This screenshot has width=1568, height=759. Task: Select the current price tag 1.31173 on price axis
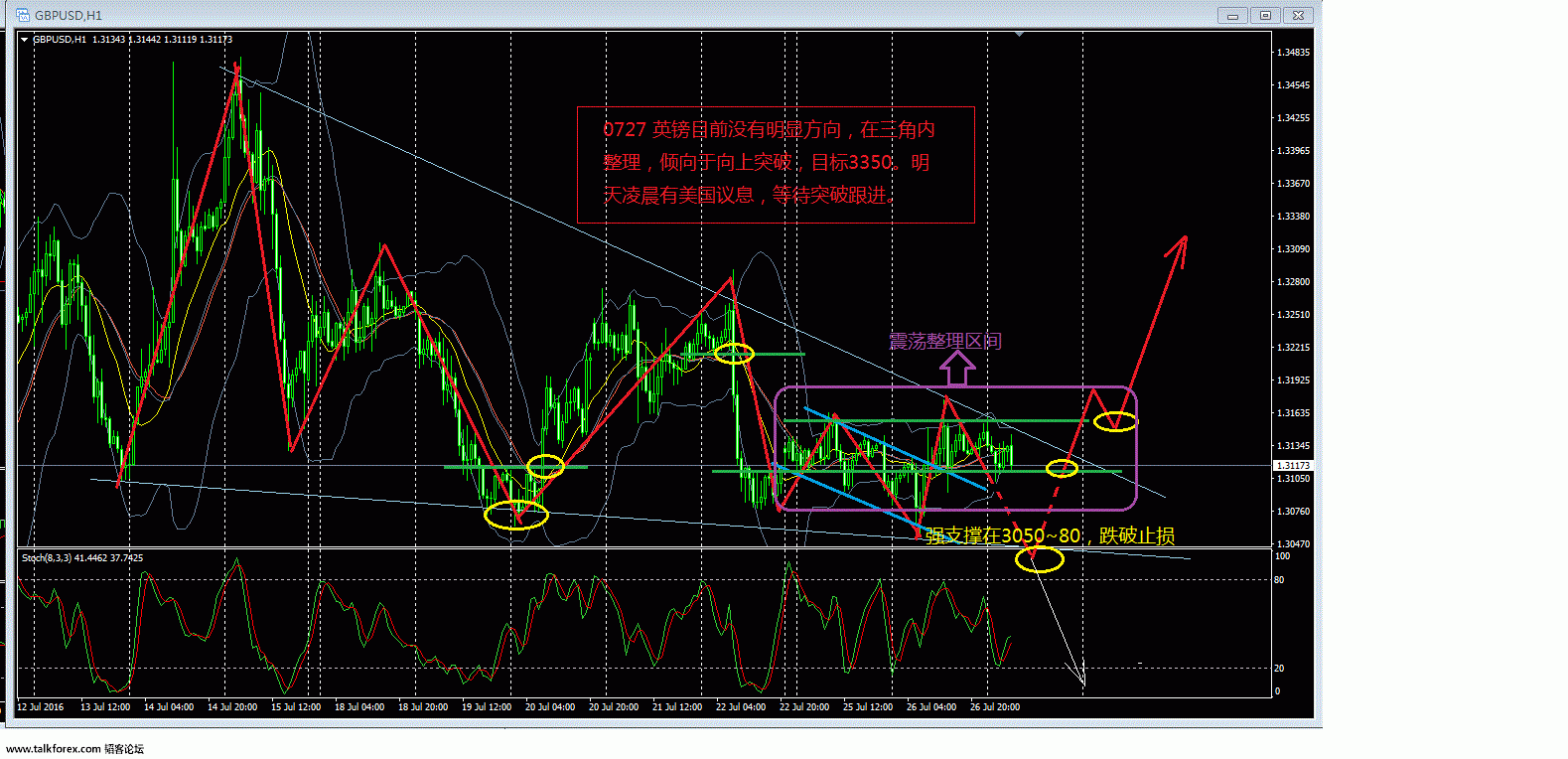pos(1293,465)
